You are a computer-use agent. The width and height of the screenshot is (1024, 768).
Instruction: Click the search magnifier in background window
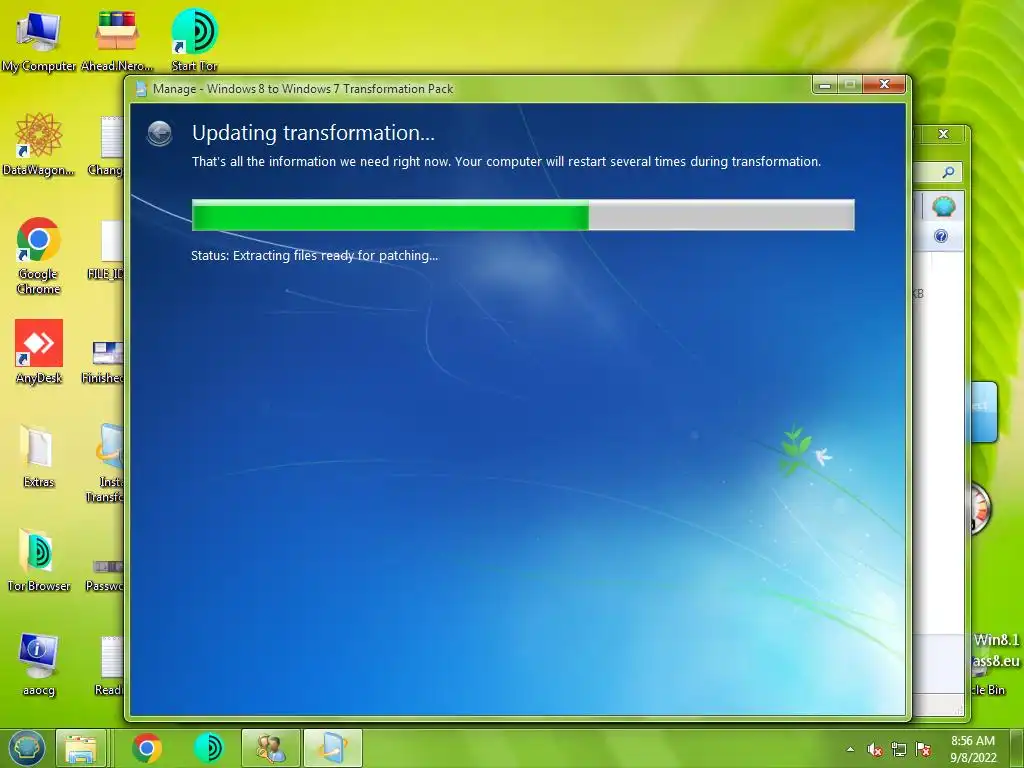click(x=948, y=172)
